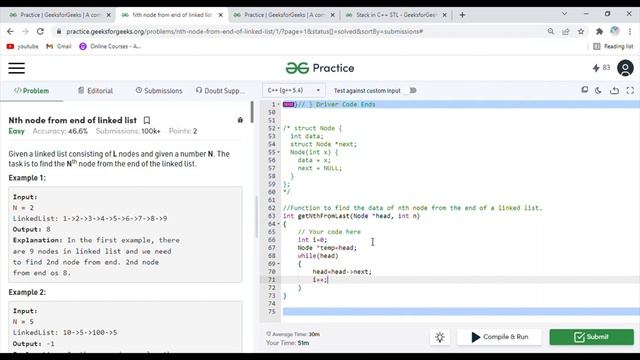Screen dimensions: 640x360
Task: Collapse code fold at line 55
Action: pyautogui.click(x=279, y=152)
